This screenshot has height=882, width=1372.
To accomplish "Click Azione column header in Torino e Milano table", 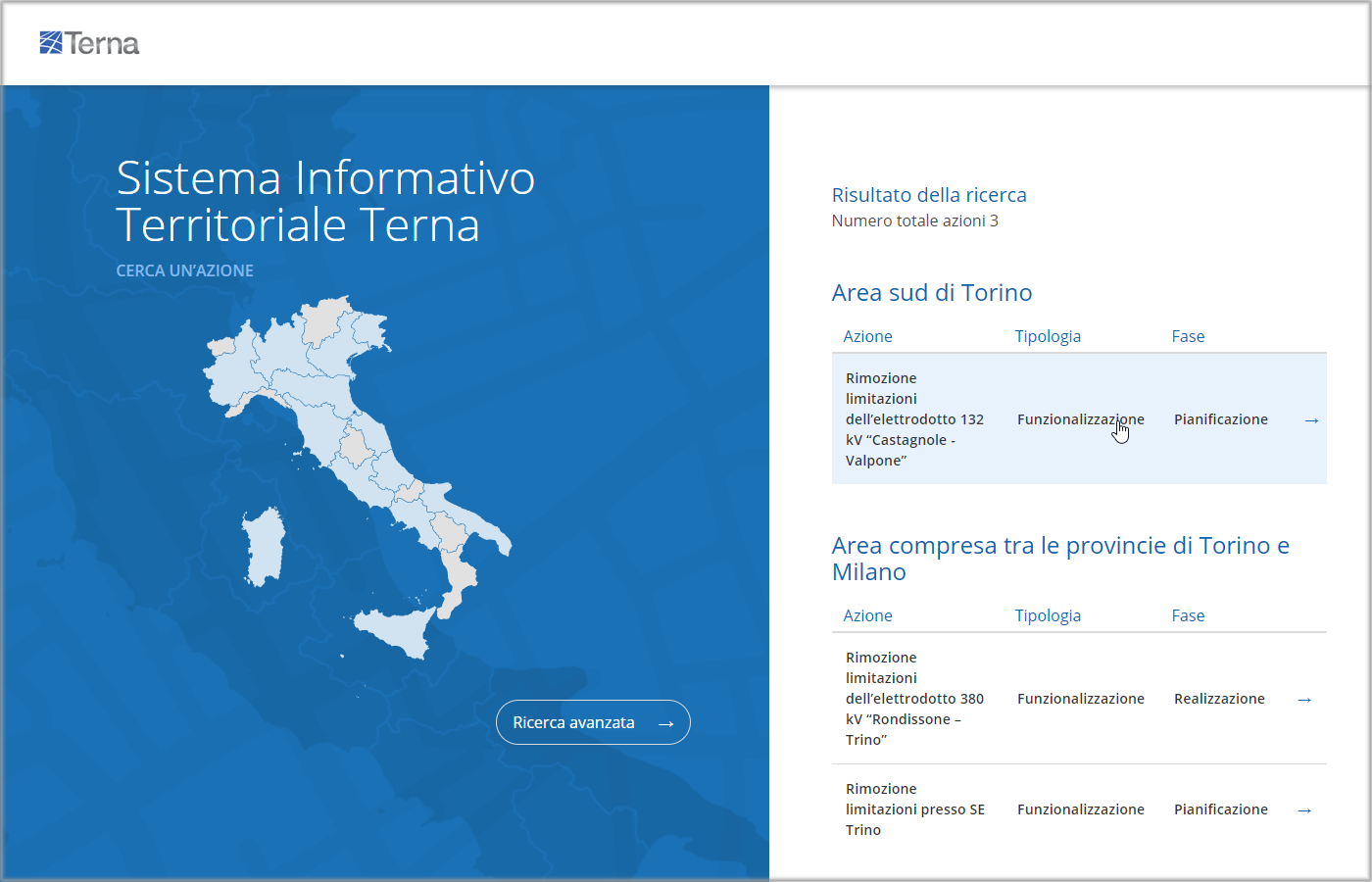I will click(867, 615).
